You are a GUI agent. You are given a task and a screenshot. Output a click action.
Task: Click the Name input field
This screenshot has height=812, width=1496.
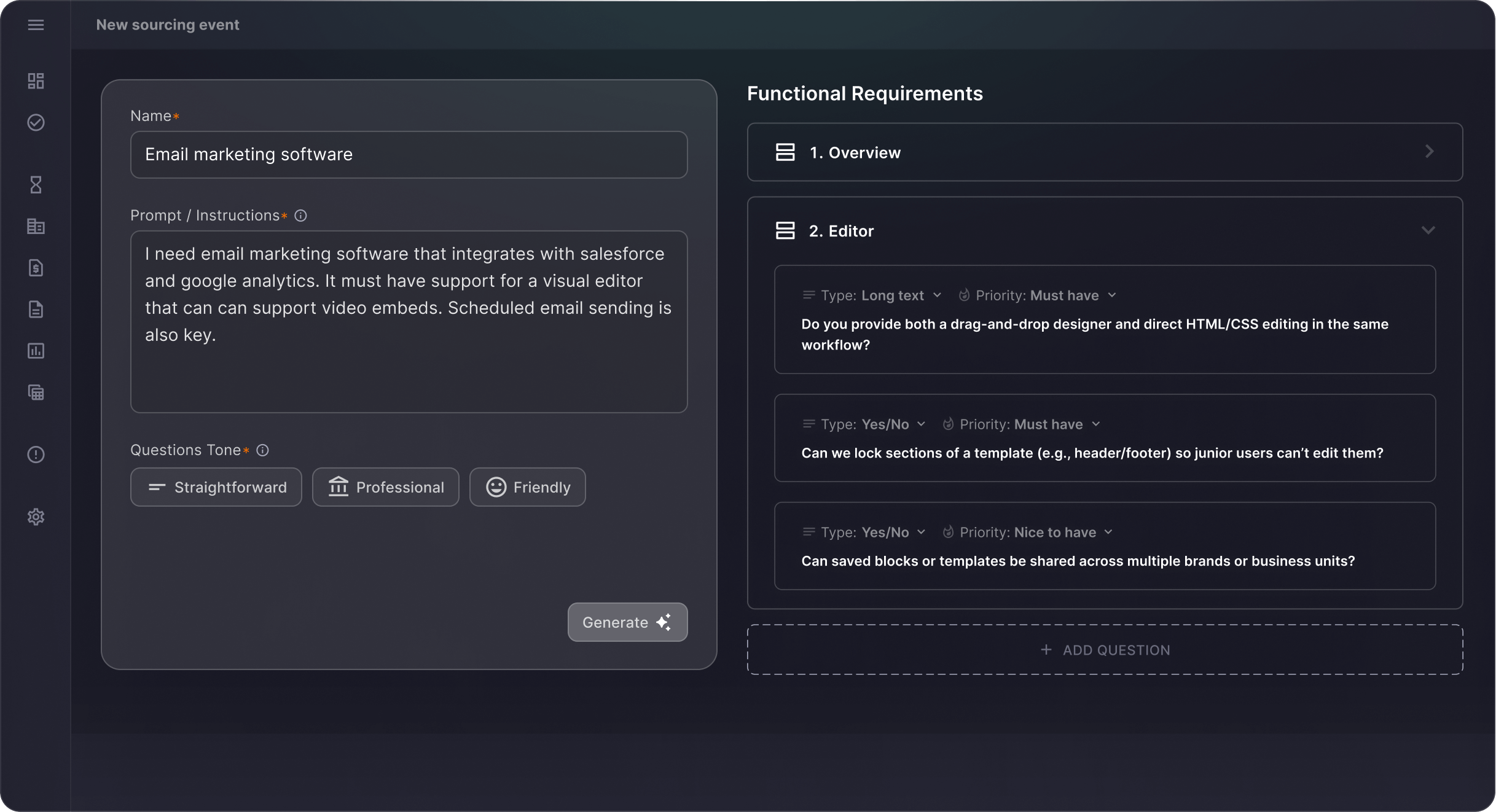click(409, 155)
